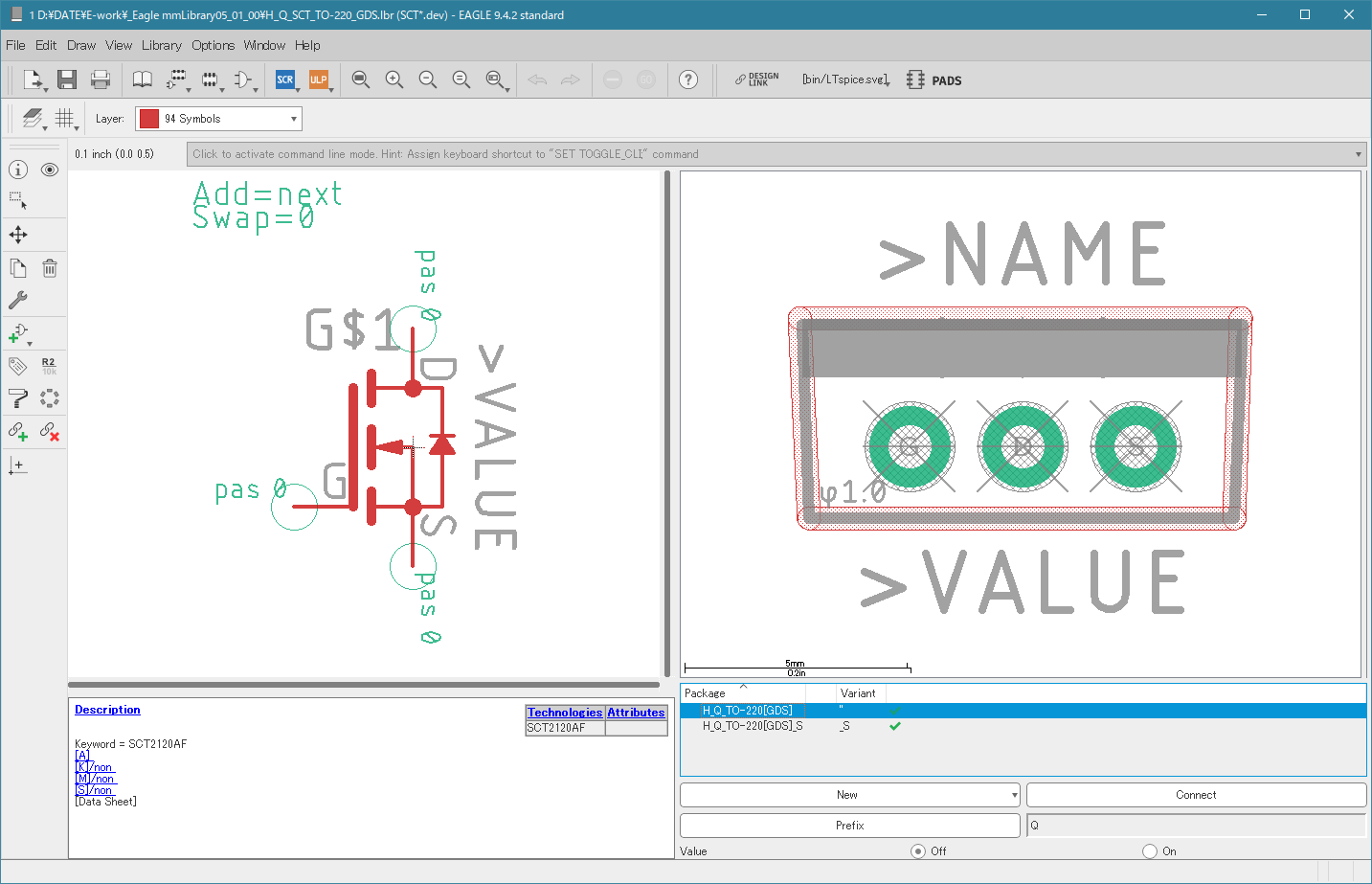This screenshot has width=1372, height=884.
Task: Open the Library menu
Action: (x=161, y=45)
